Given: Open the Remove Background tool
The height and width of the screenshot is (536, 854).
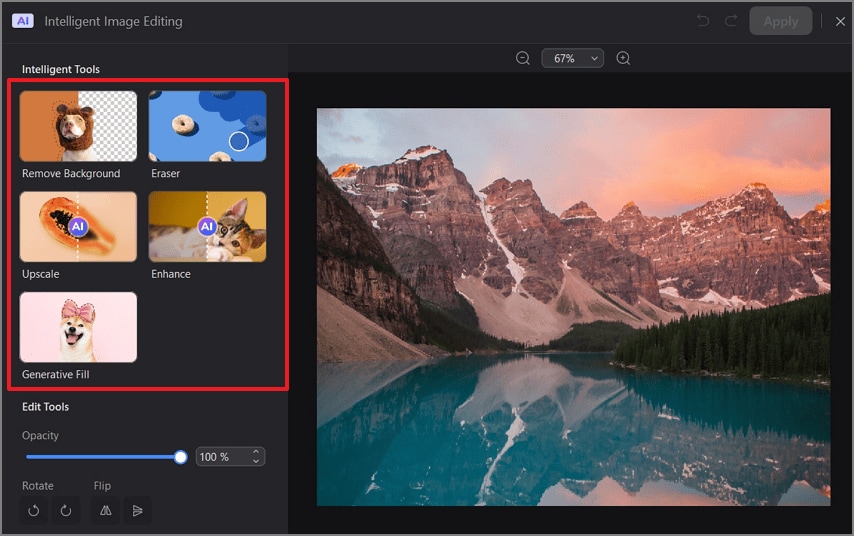Looking at the screenshot, I should (78, 126).
